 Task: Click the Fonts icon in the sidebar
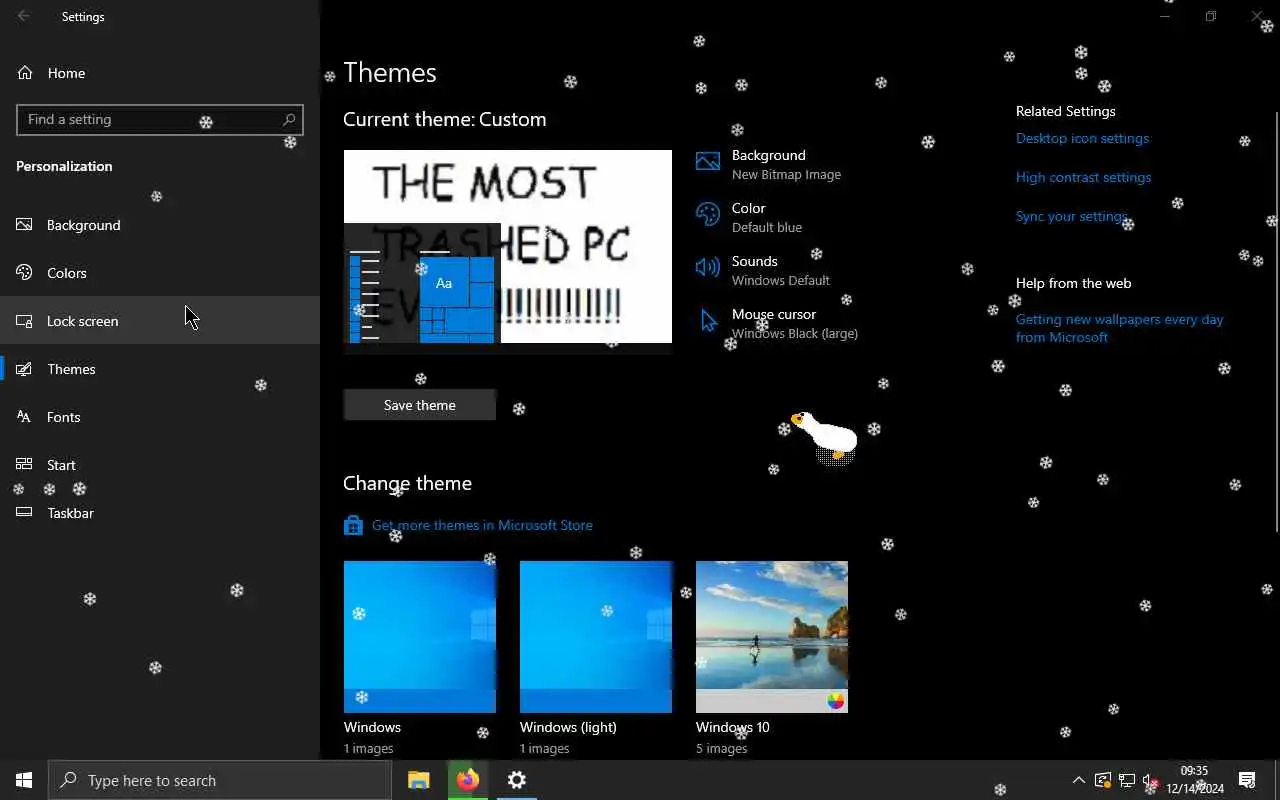coord(25,417)
